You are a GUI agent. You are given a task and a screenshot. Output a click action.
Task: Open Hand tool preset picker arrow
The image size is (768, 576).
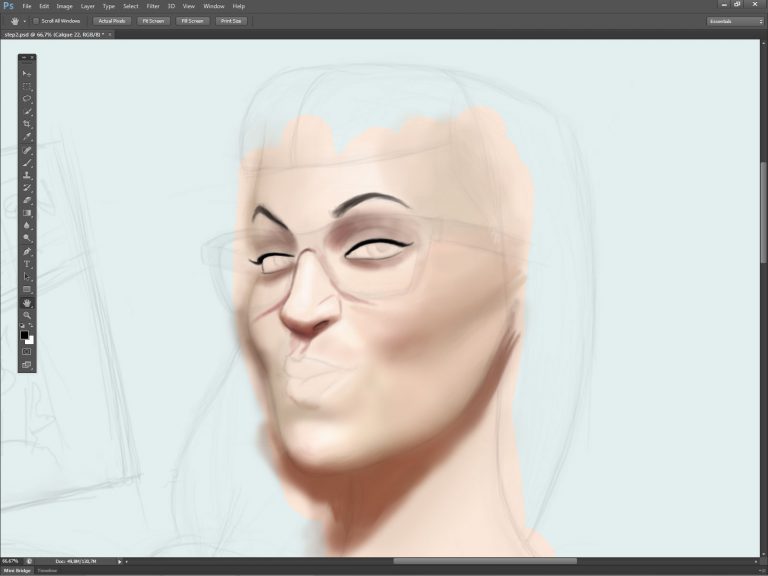click(25, 20)
